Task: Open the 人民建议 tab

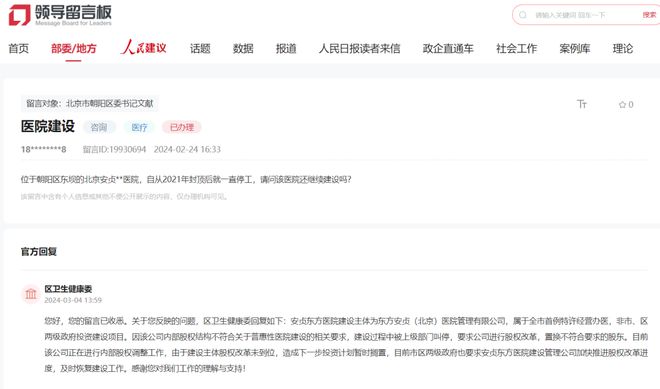Action: (x=144, y=48)
